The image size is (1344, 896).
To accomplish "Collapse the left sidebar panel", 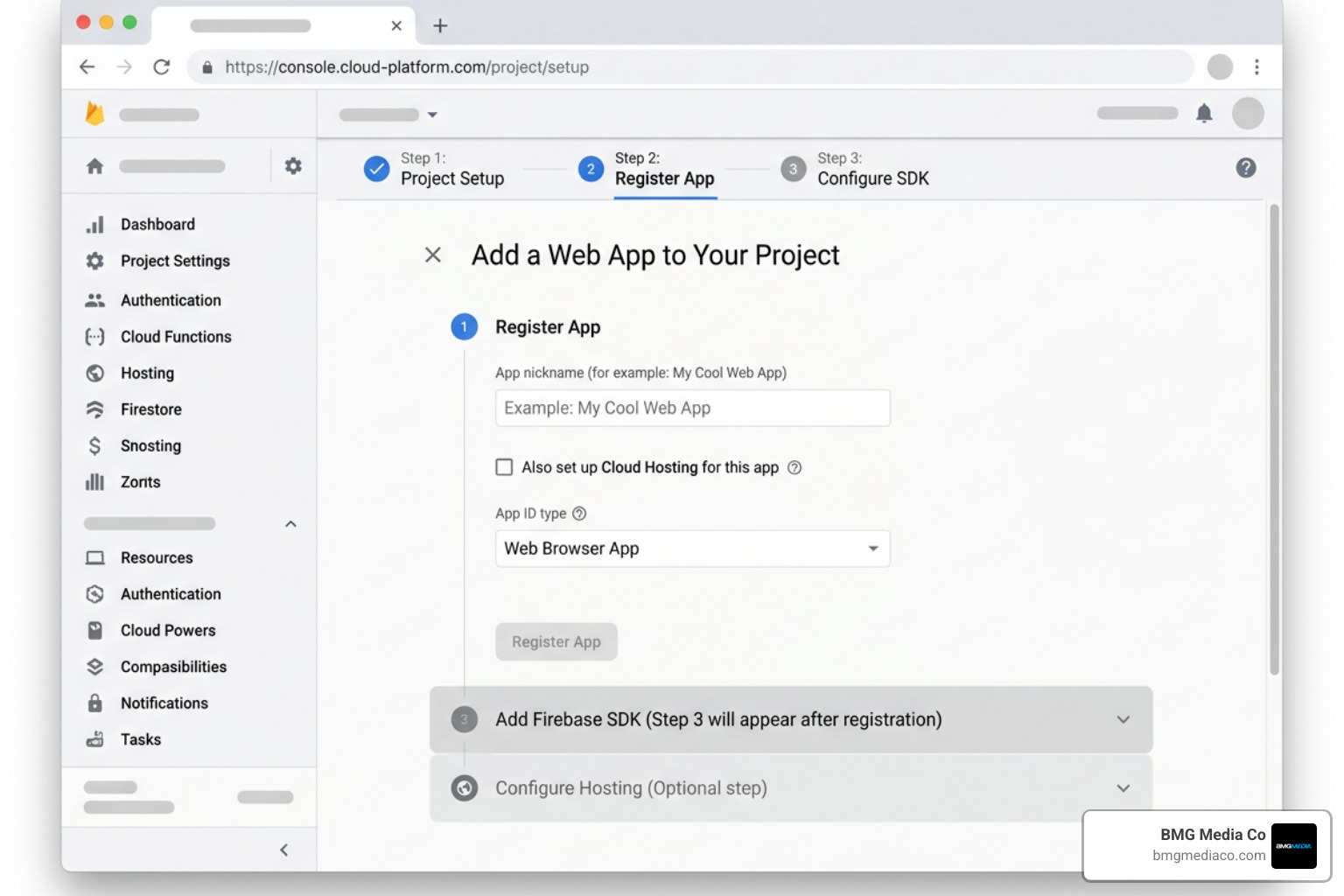I will pyautogui.click(x=283, y=850).
